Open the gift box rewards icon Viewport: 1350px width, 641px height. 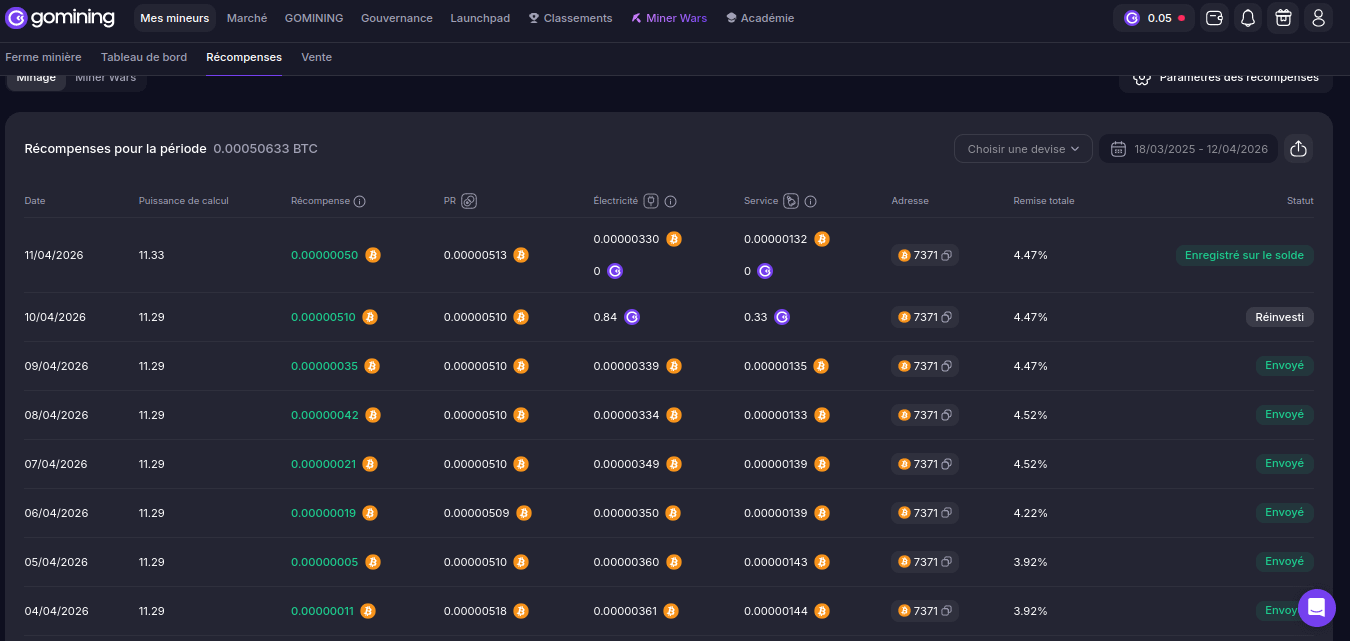1283,18
